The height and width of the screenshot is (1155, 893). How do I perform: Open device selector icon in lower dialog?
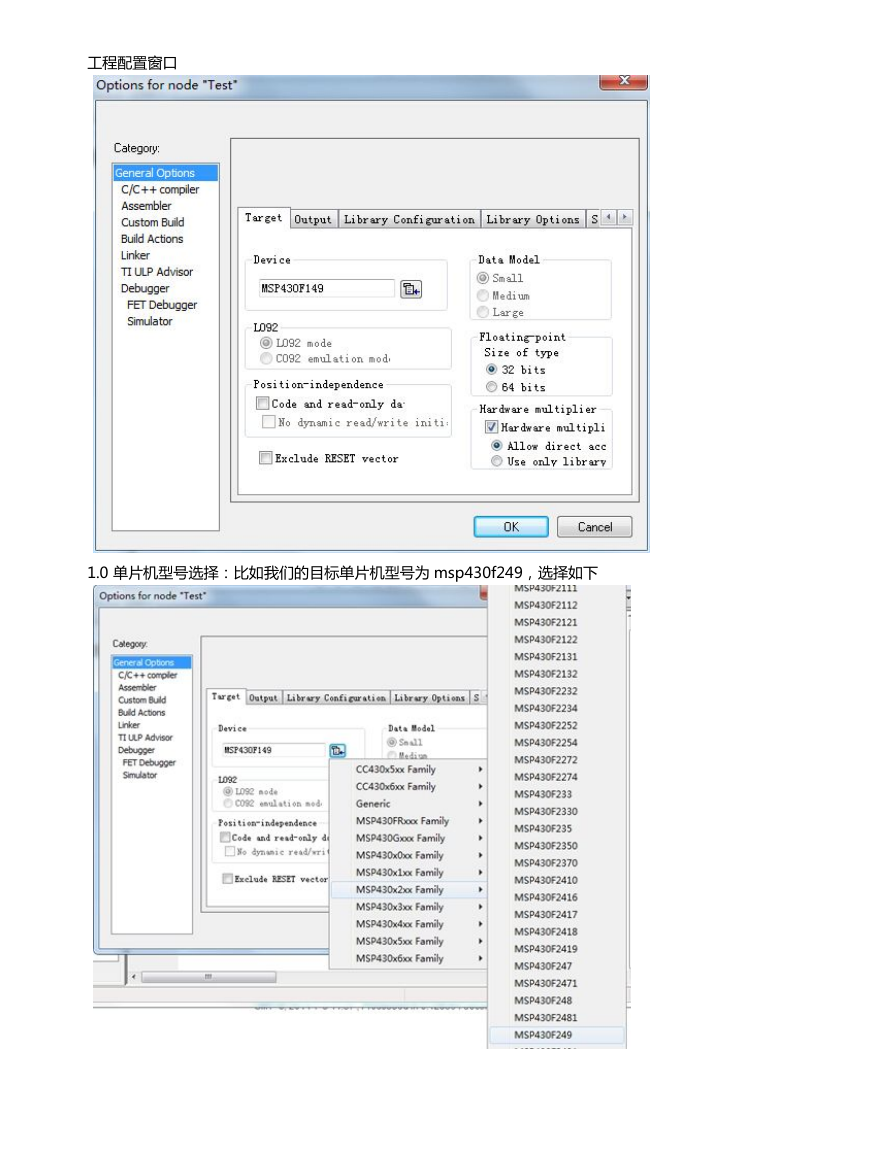coord(337,750)
